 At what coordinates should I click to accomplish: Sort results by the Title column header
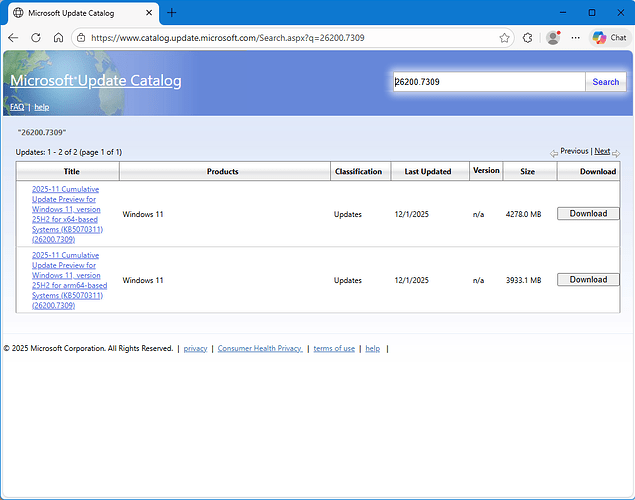click(72, 171)
